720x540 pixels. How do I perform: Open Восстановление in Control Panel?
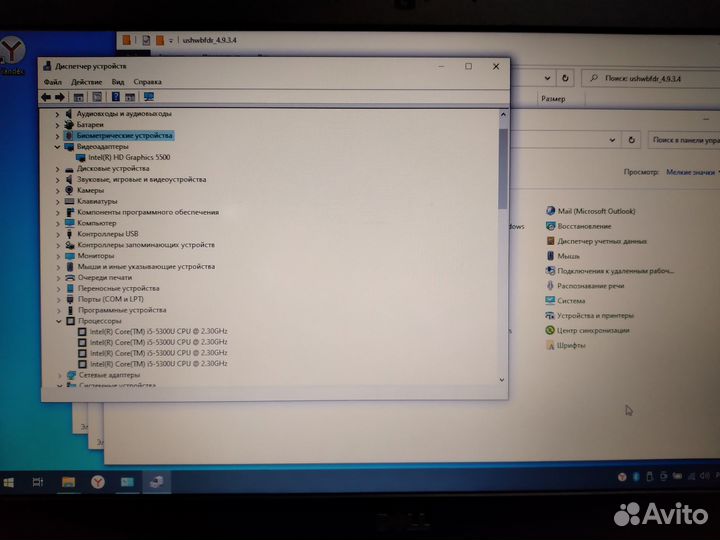(x=584, y=226)
